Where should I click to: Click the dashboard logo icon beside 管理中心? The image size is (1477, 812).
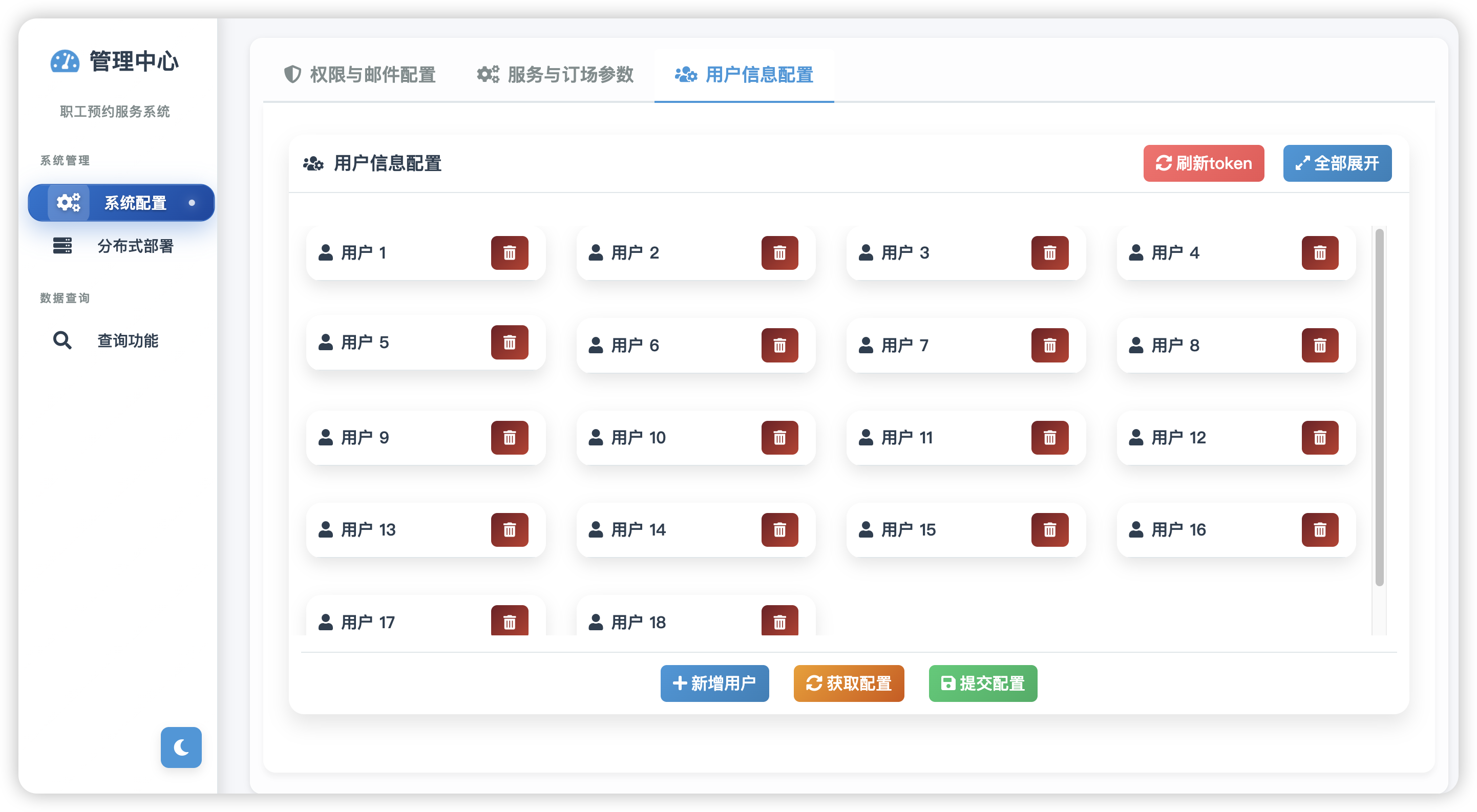[65, 61]
